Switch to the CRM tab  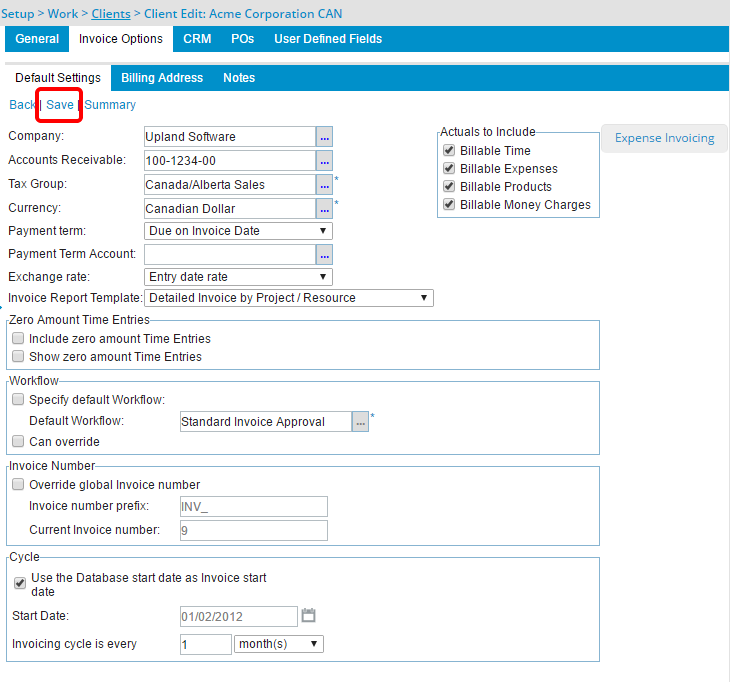196,39
